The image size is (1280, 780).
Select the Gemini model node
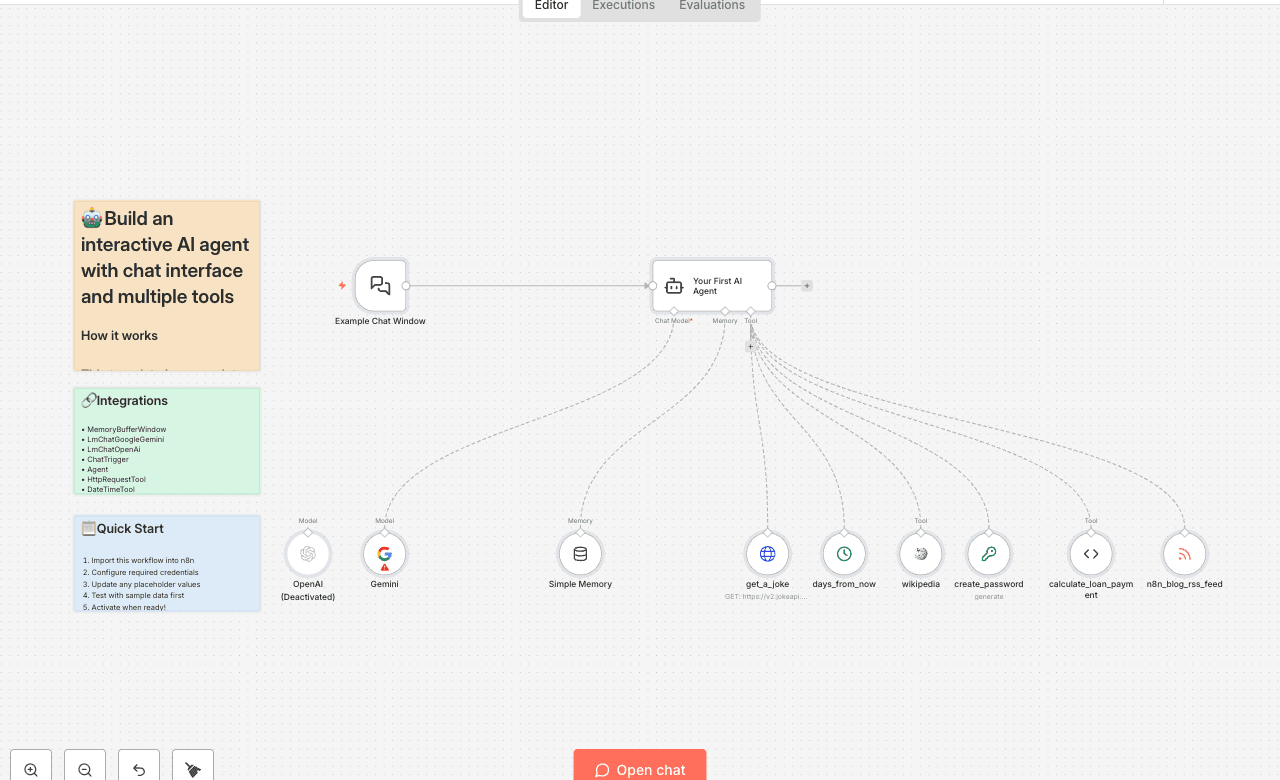384,553
